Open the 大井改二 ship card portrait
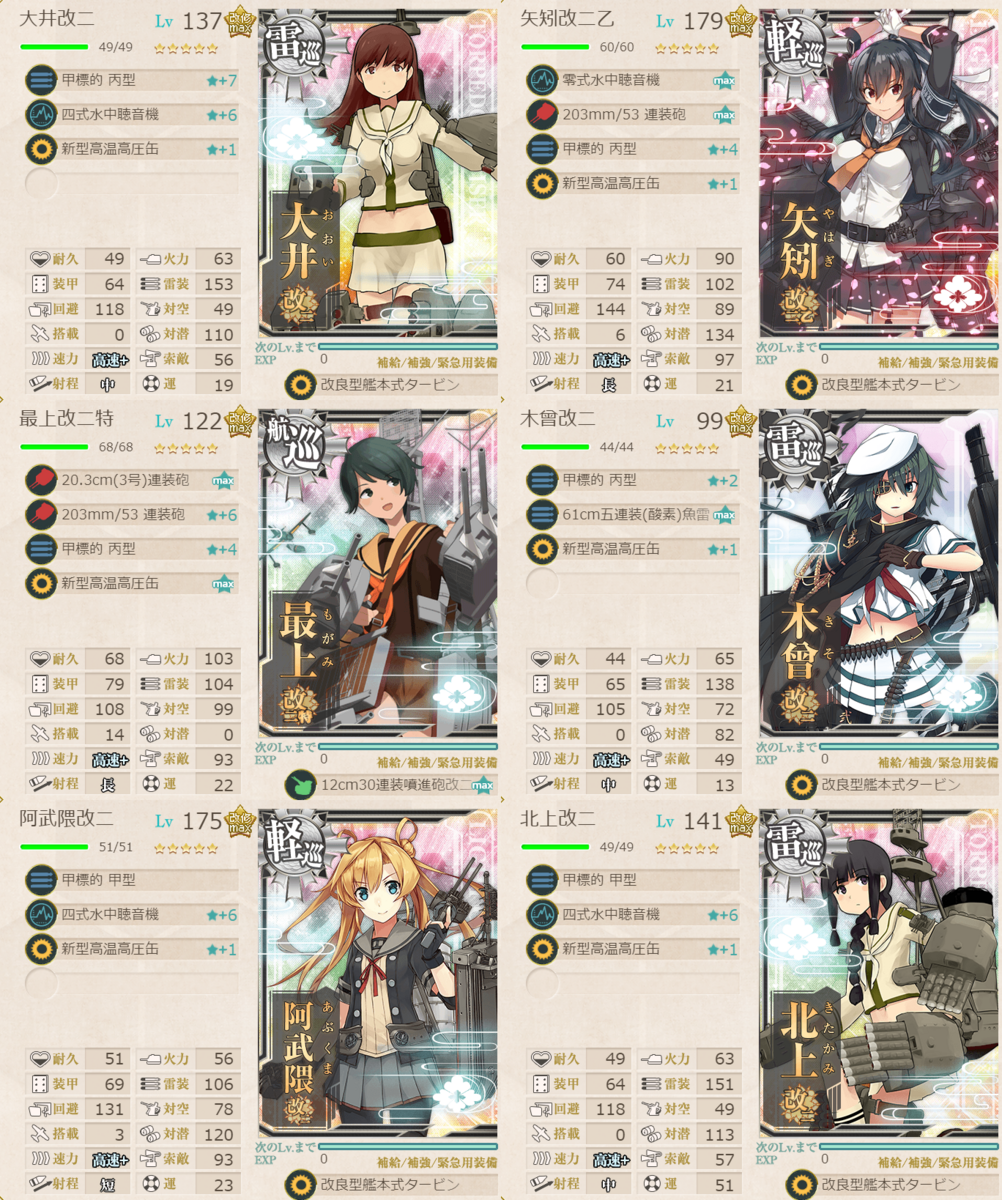This screenshot has height=1200, width=1002. [378, 174]
